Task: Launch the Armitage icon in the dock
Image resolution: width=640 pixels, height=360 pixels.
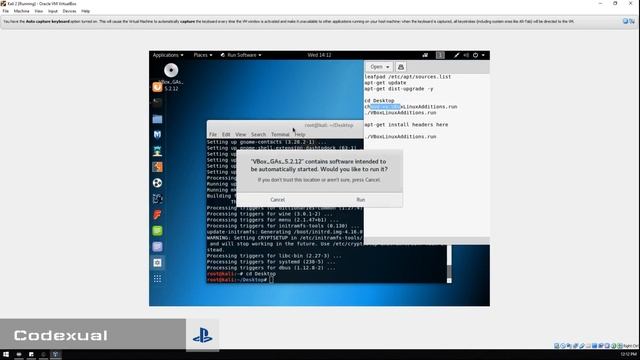Action: tap(157, 151)
